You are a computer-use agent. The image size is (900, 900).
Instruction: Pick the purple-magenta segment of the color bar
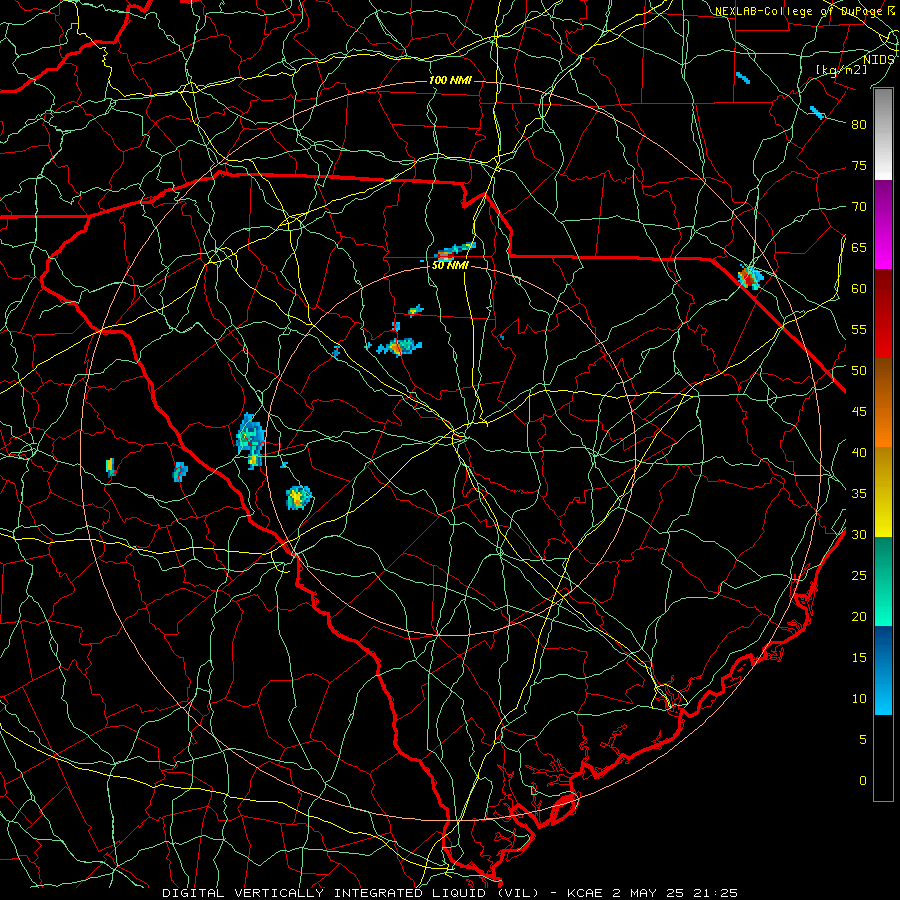point(883,224)
